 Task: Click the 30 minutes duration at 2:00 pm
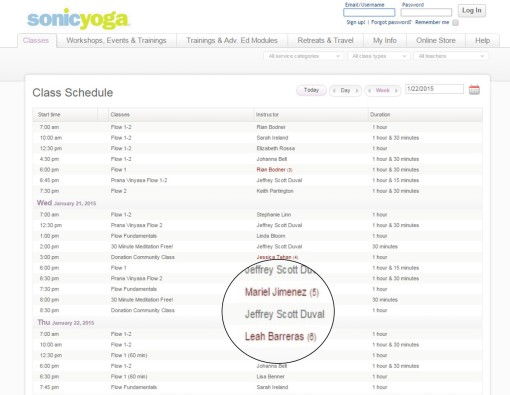coord(385,247)
